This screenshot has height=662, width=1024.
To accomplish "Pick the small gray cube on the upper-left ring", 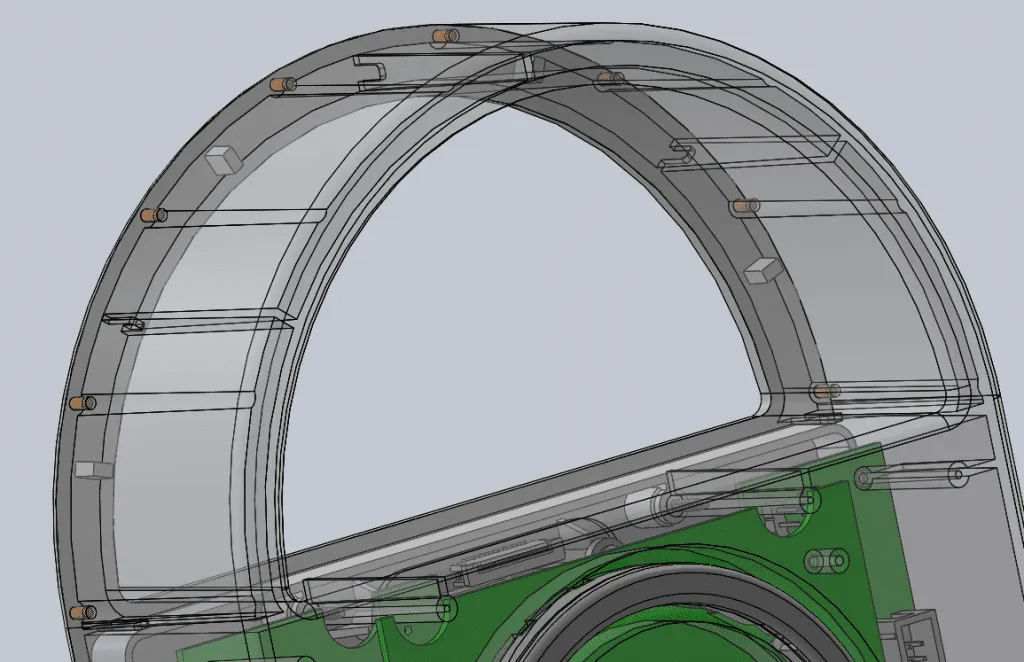I will pyautogui.click(x=222, y=159).
